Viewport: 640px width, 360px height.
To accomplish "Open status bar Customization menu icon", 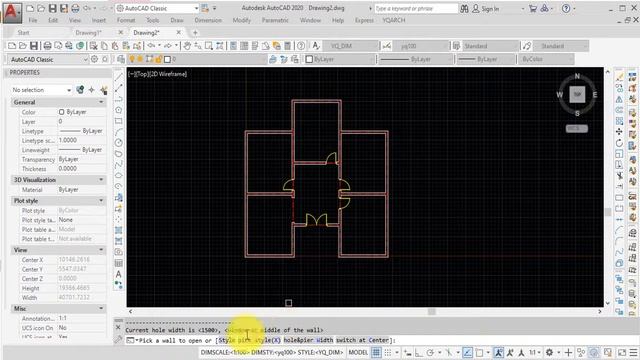I will [633, 352].
